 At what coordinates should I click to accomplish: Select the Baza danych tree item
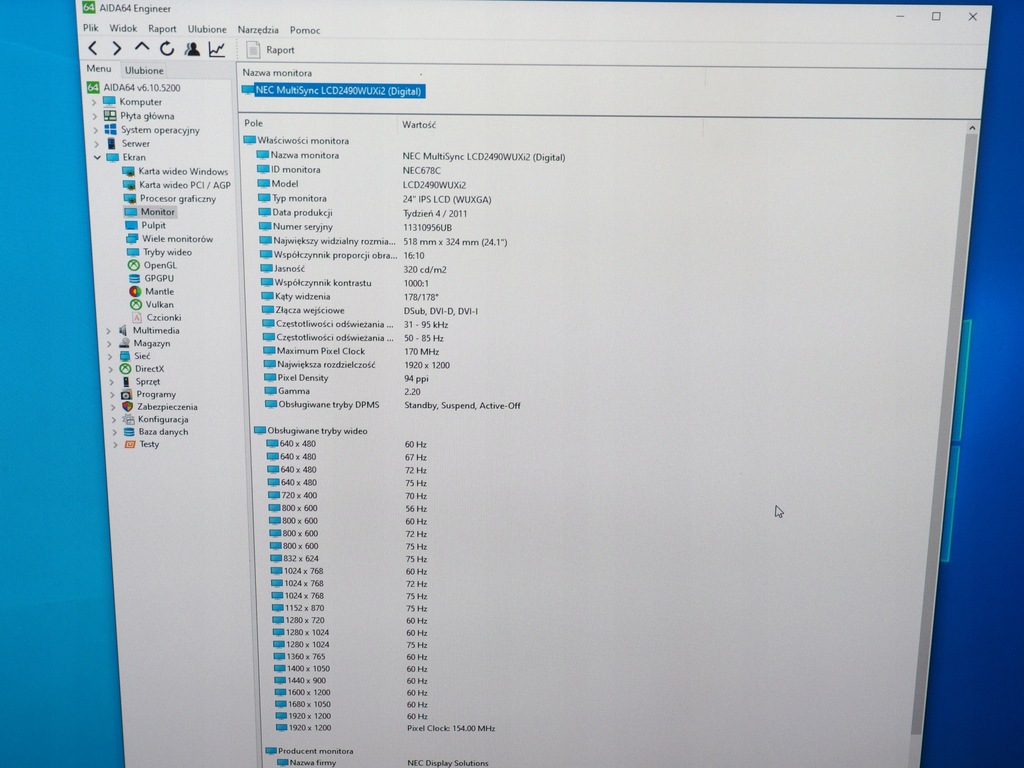(x=156, y=432)
